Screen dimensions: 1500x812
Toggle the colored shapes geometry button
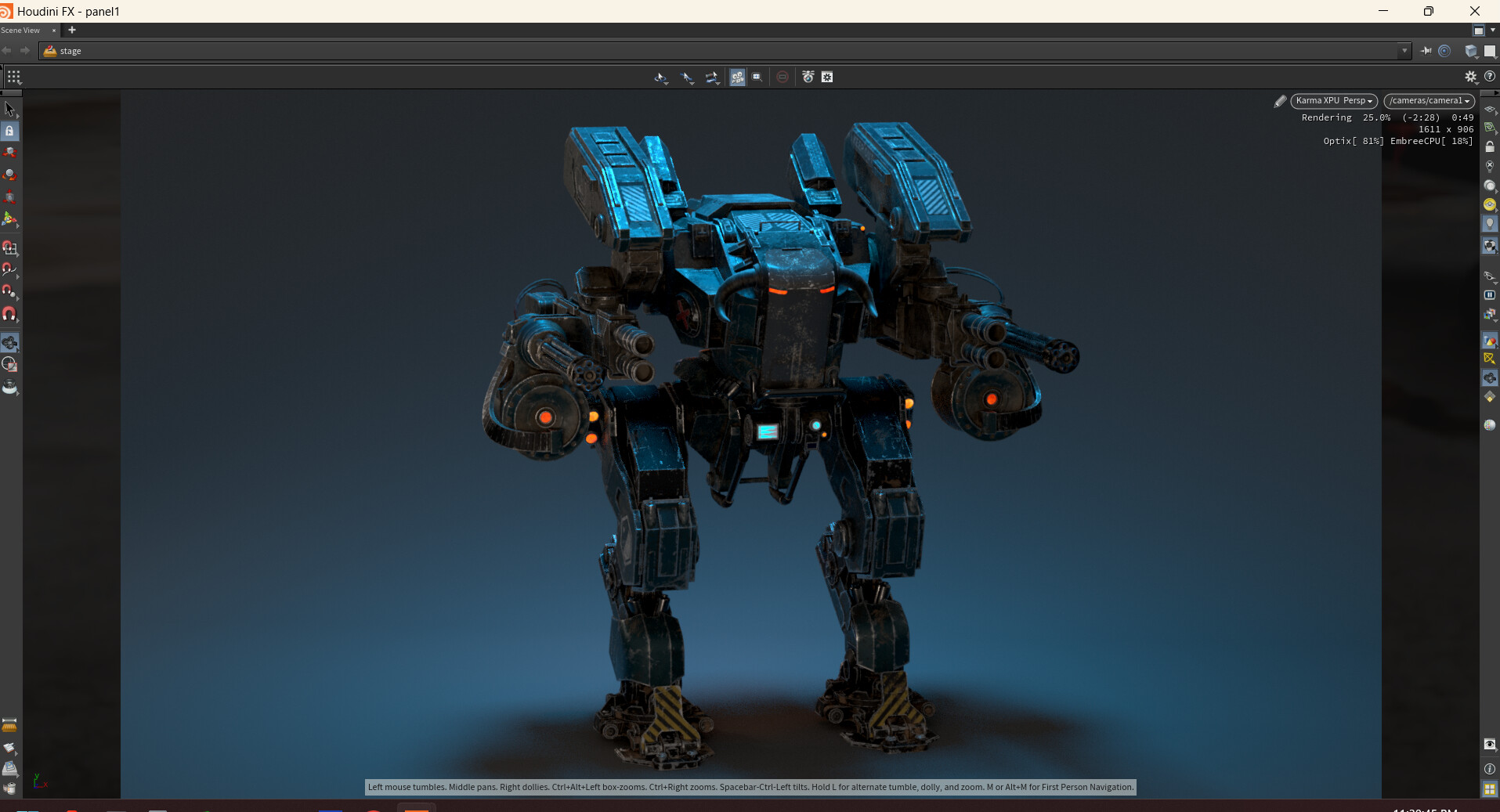tap(1490, 341)
